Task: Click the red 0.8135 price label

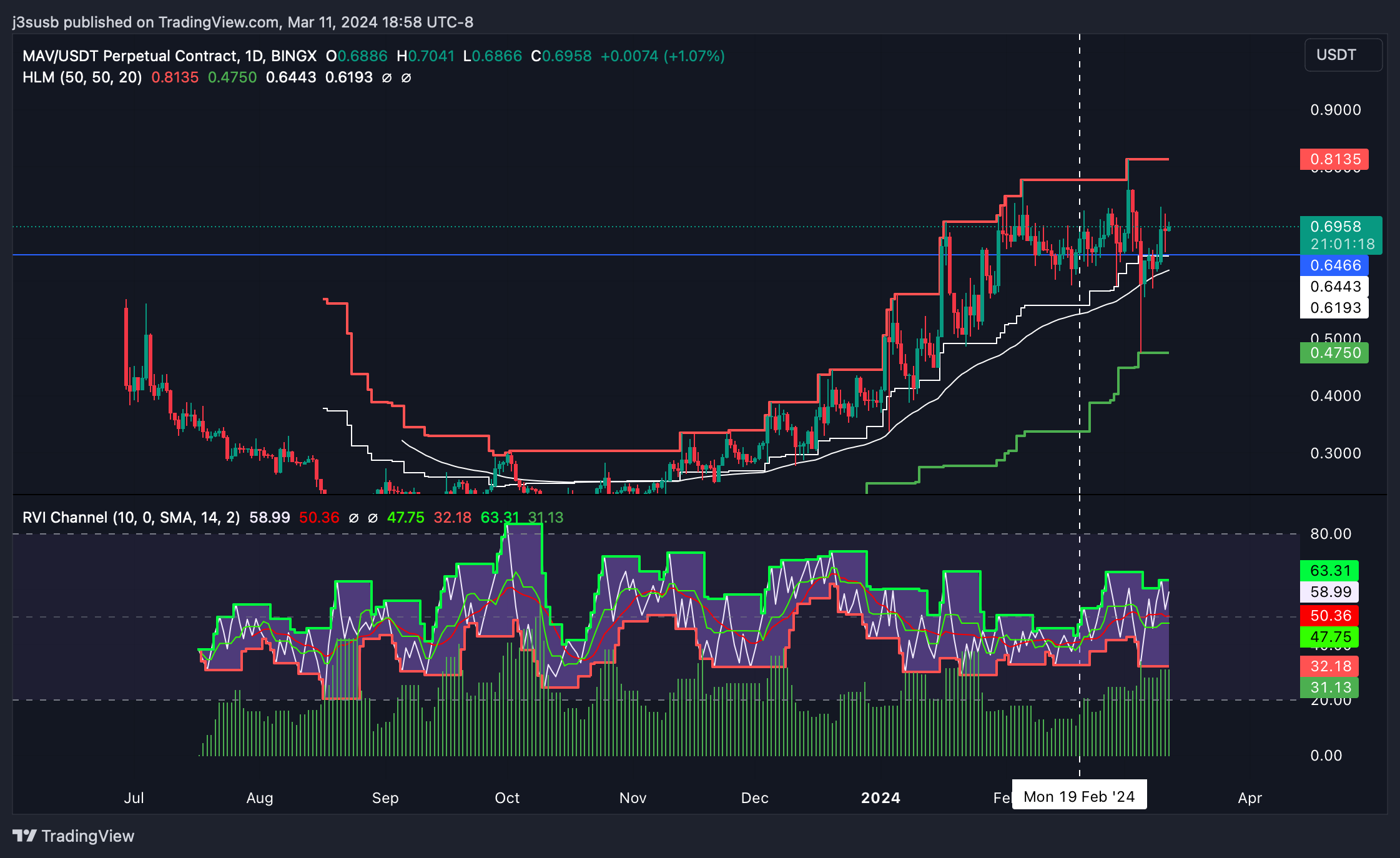Action: (1334, 159)
